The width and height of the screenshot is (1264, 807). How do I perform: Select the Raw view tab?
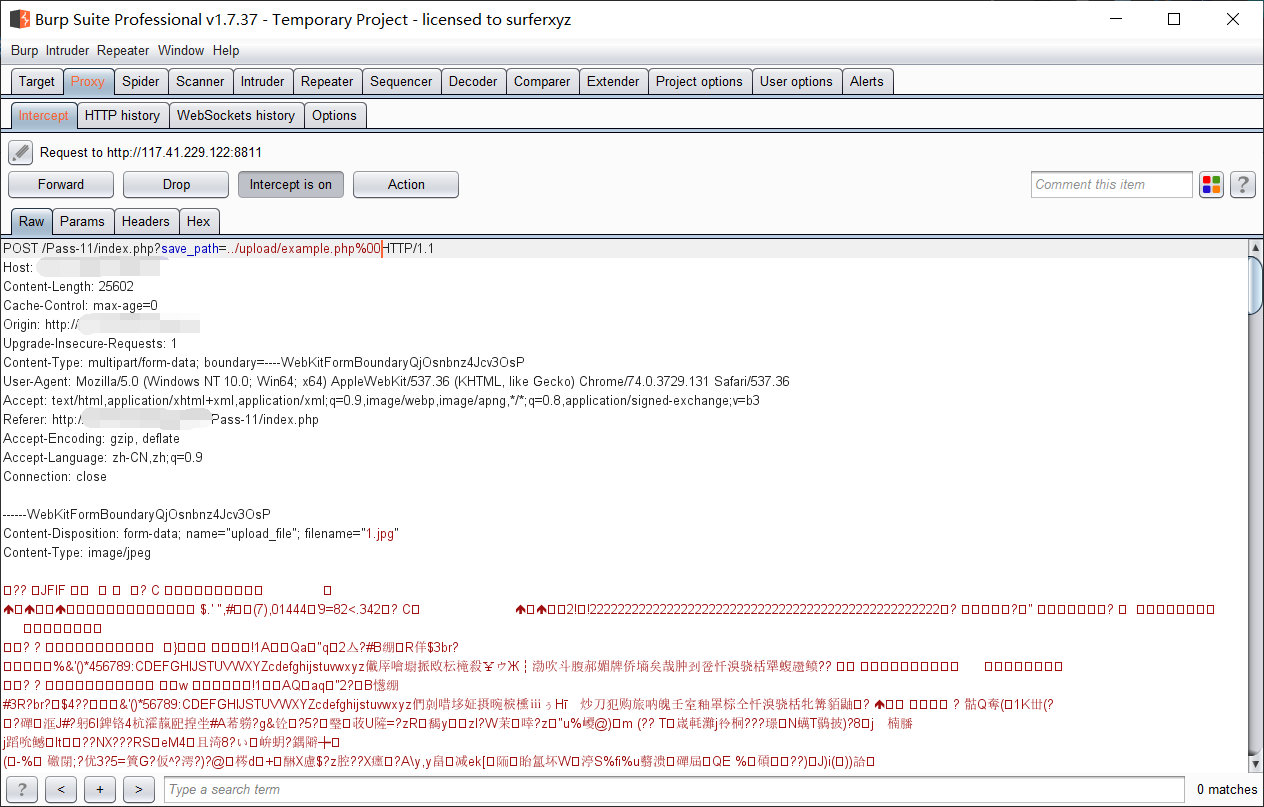pyautogui.click(x=32, y=222)
